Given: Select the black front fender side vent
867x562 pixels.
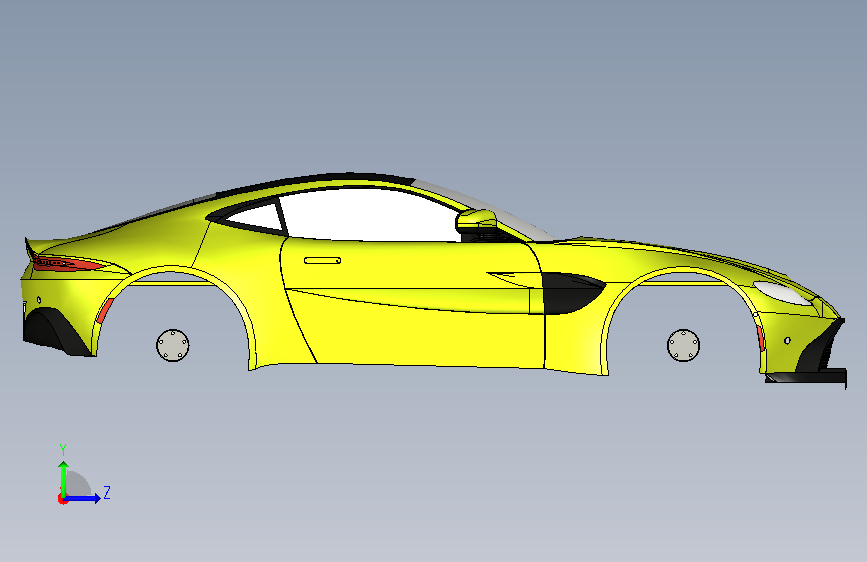Looking at the screenshot, I should pos(570,293).
